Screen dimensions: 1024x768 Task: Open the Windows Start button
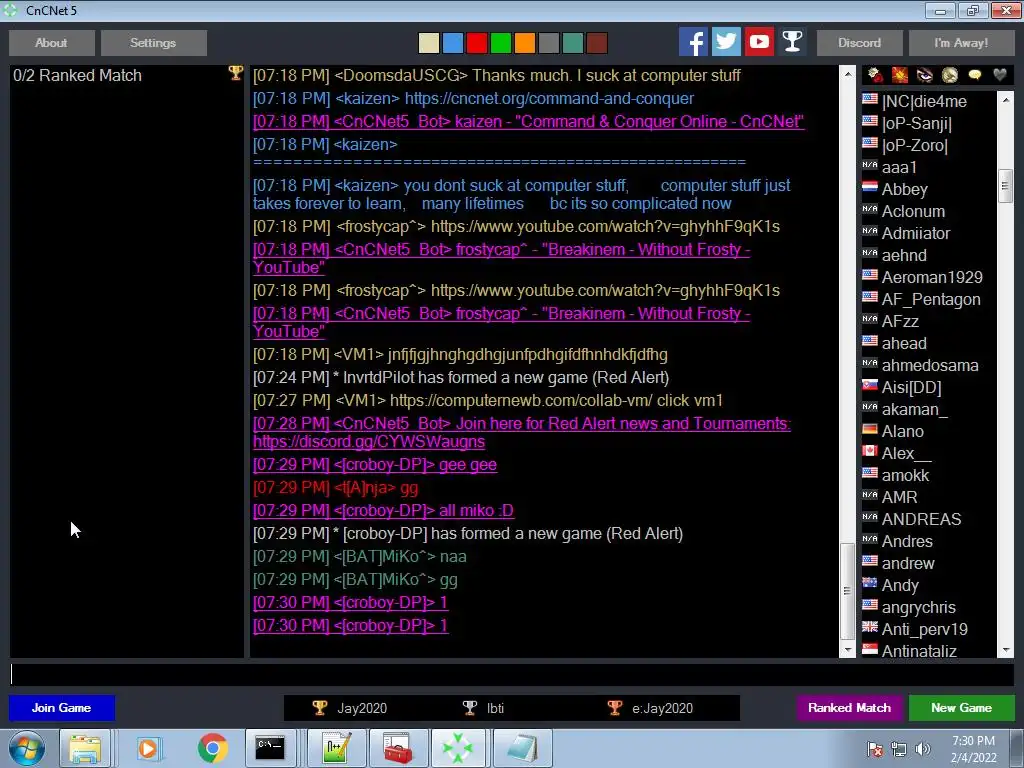[27, 748]
